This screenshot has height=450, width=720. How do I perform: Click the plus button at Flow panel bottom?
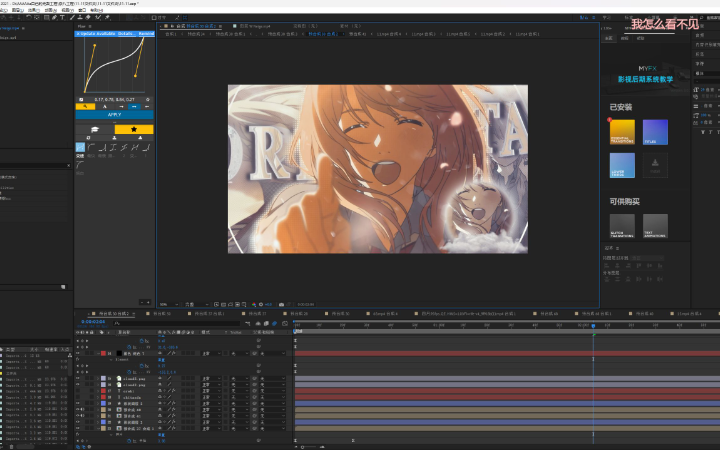tap(148, 302)
